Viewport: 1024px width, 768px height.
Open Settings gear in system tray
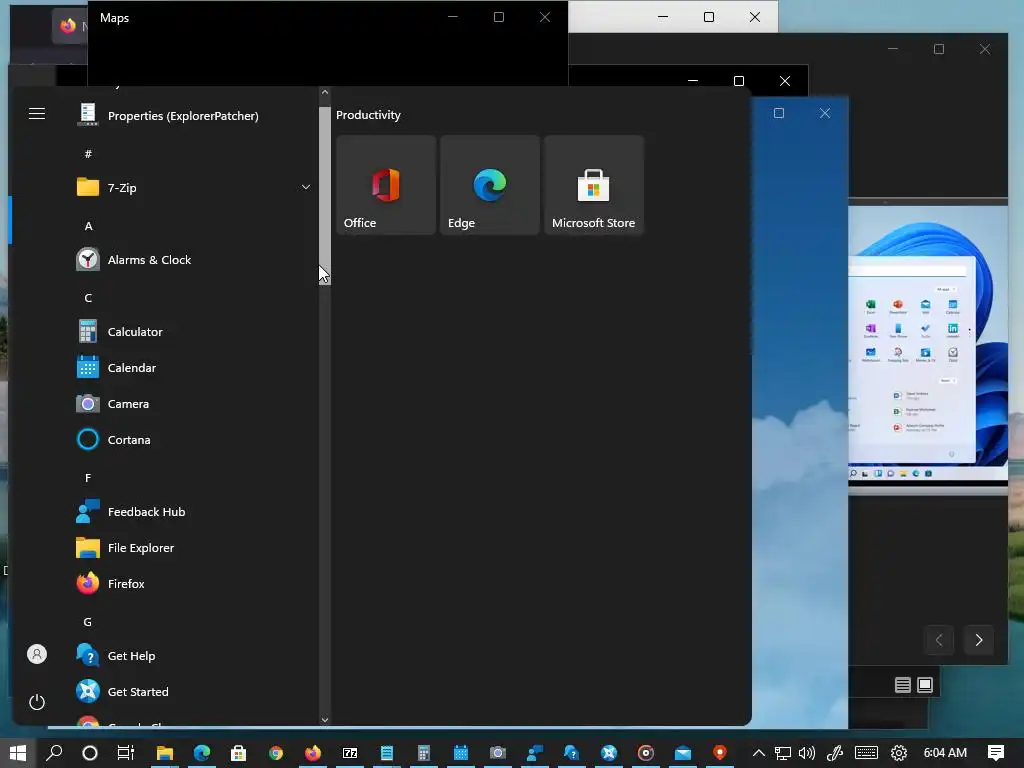pos(899,753)
